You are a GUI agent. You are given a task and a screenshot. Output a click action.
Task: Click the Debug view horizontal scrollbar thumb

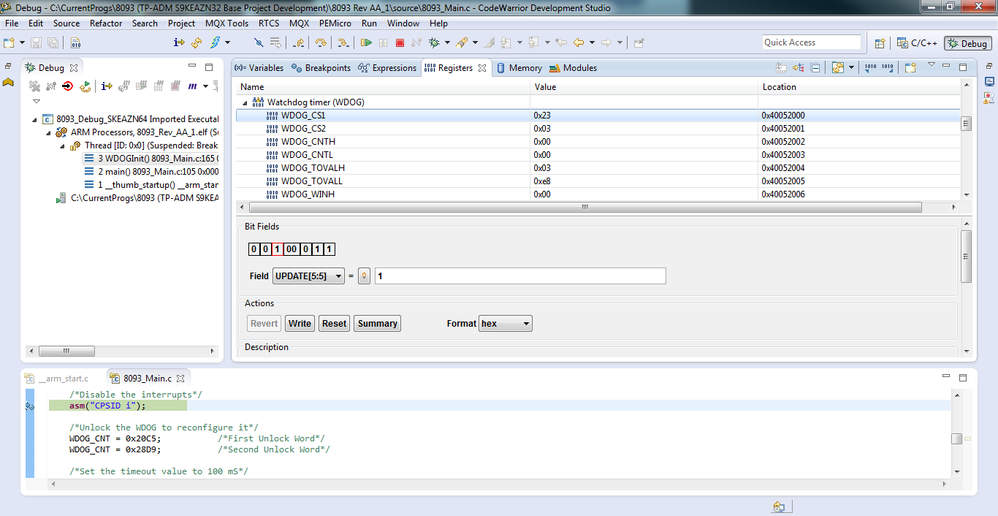(x=67, y=351)
